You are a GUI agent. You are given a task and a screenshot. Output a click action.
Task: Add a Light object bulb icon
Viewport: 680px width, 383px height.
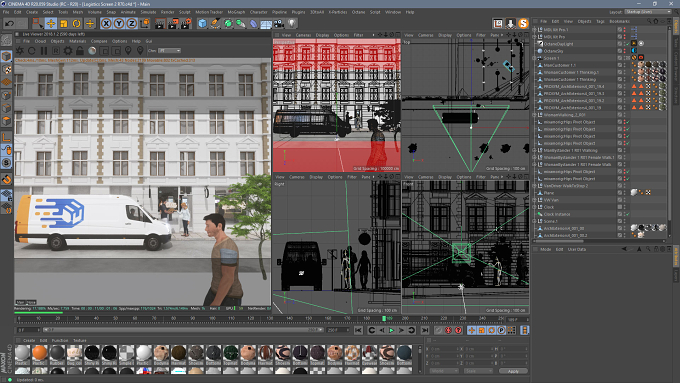pos(292,23)
